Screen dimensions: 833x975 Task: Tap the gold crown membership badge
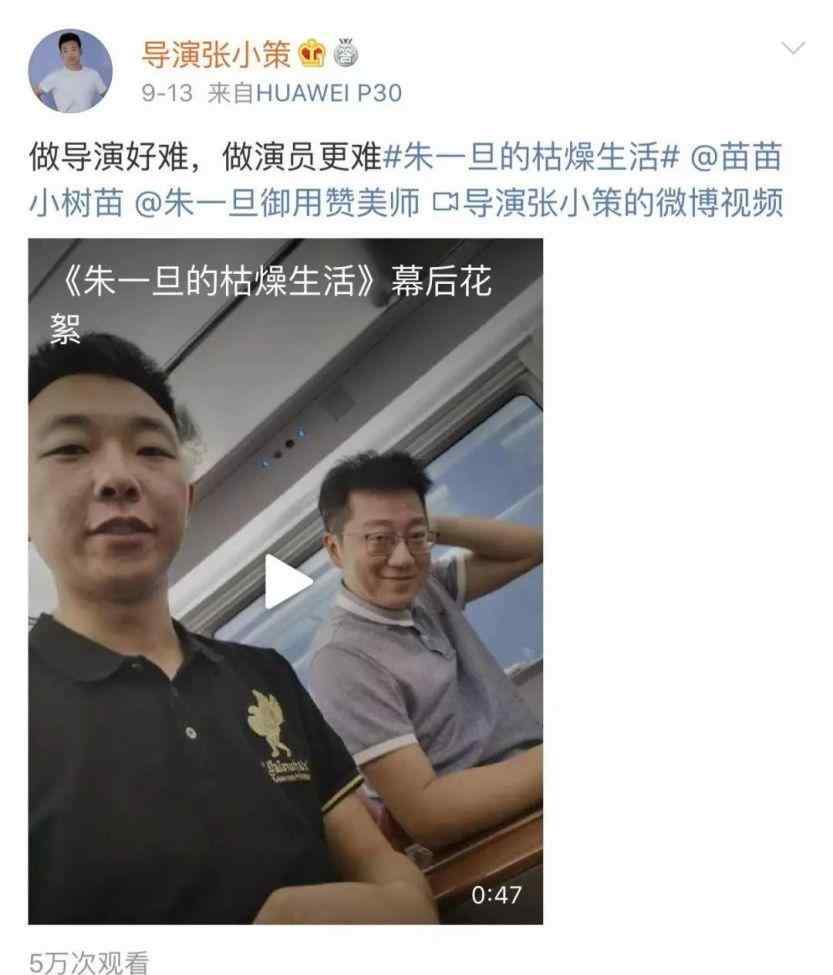pyautogui.click(x=312, y=53)
